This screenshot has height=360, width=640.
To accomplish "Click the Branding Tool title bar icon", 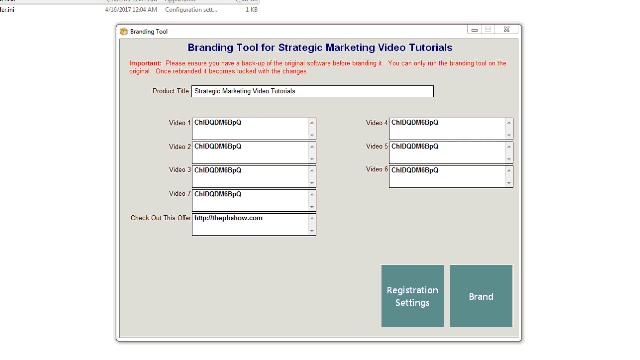I will 124,31.
